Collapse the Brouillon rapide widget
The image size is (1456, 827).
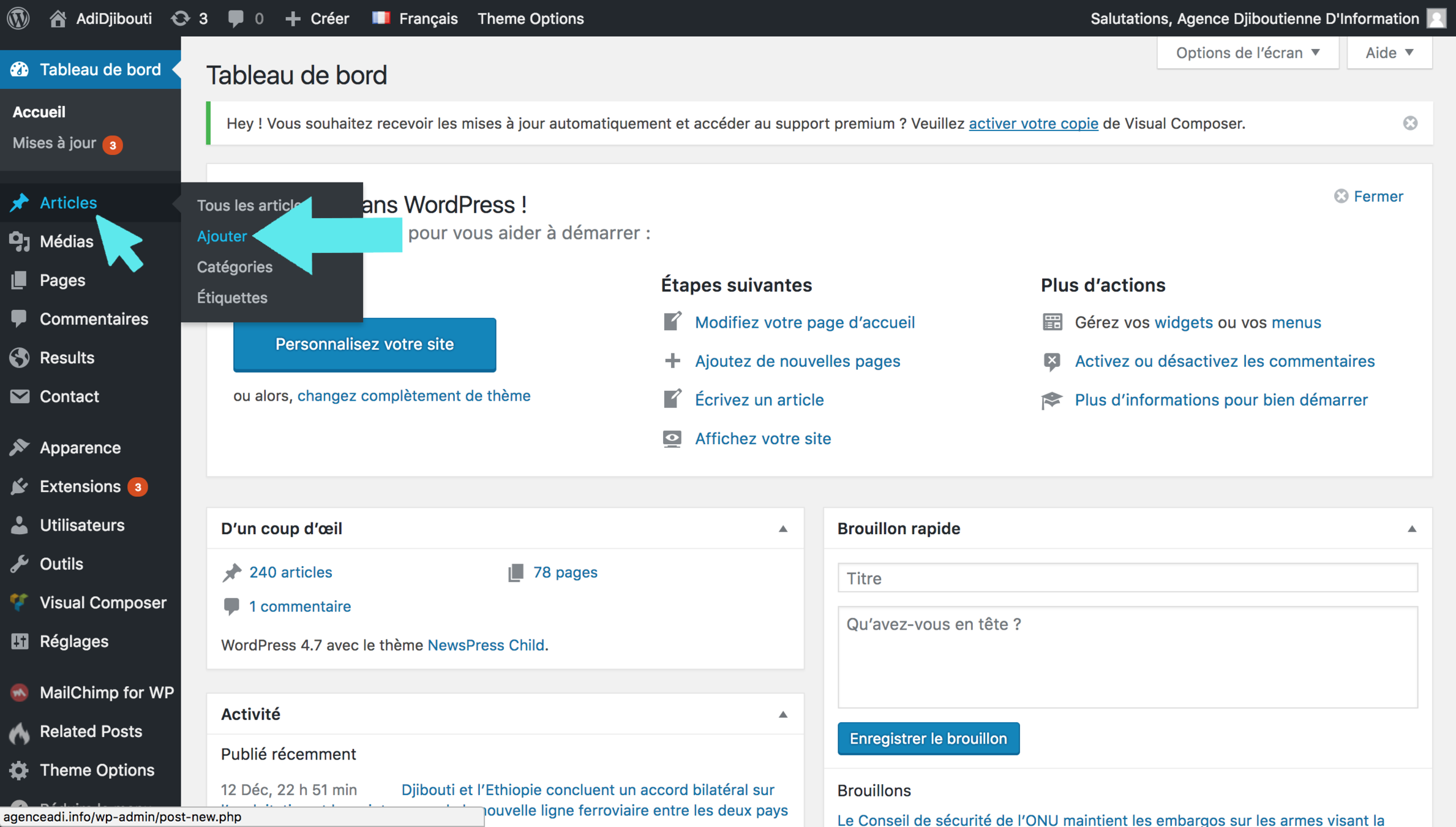(x=1411, y=529)
